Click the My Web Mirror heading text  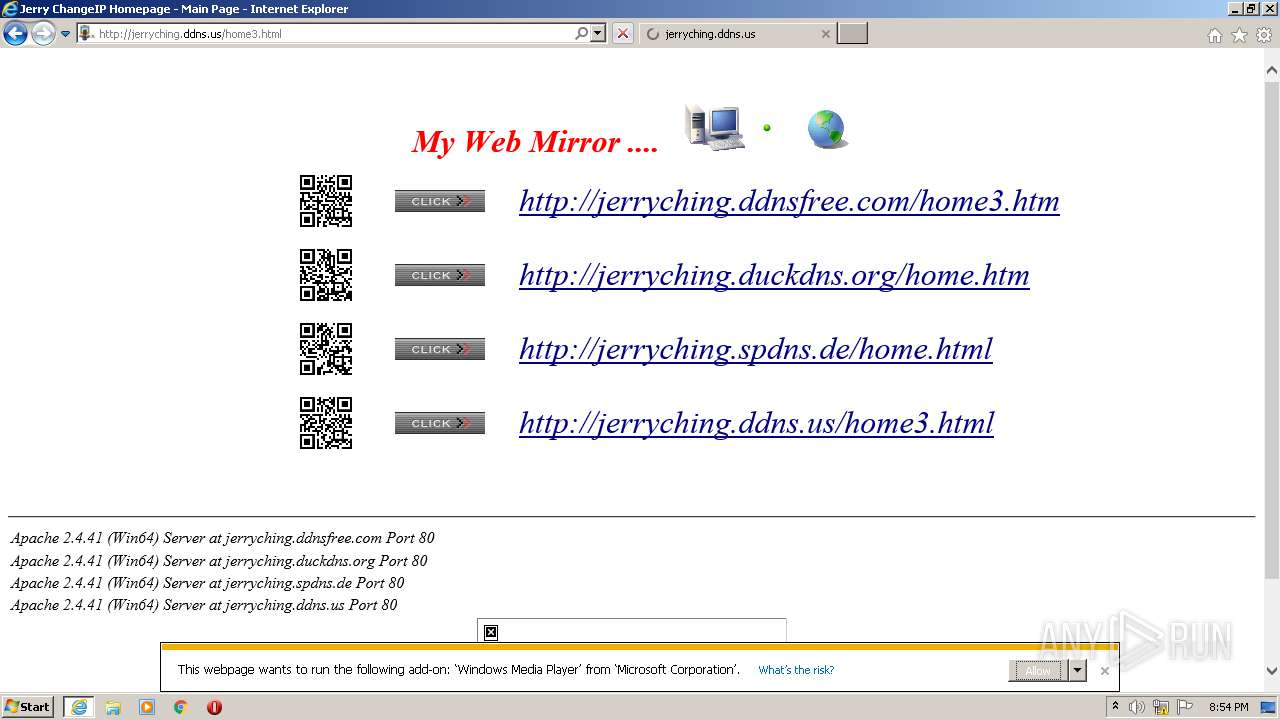pos(535,142)
